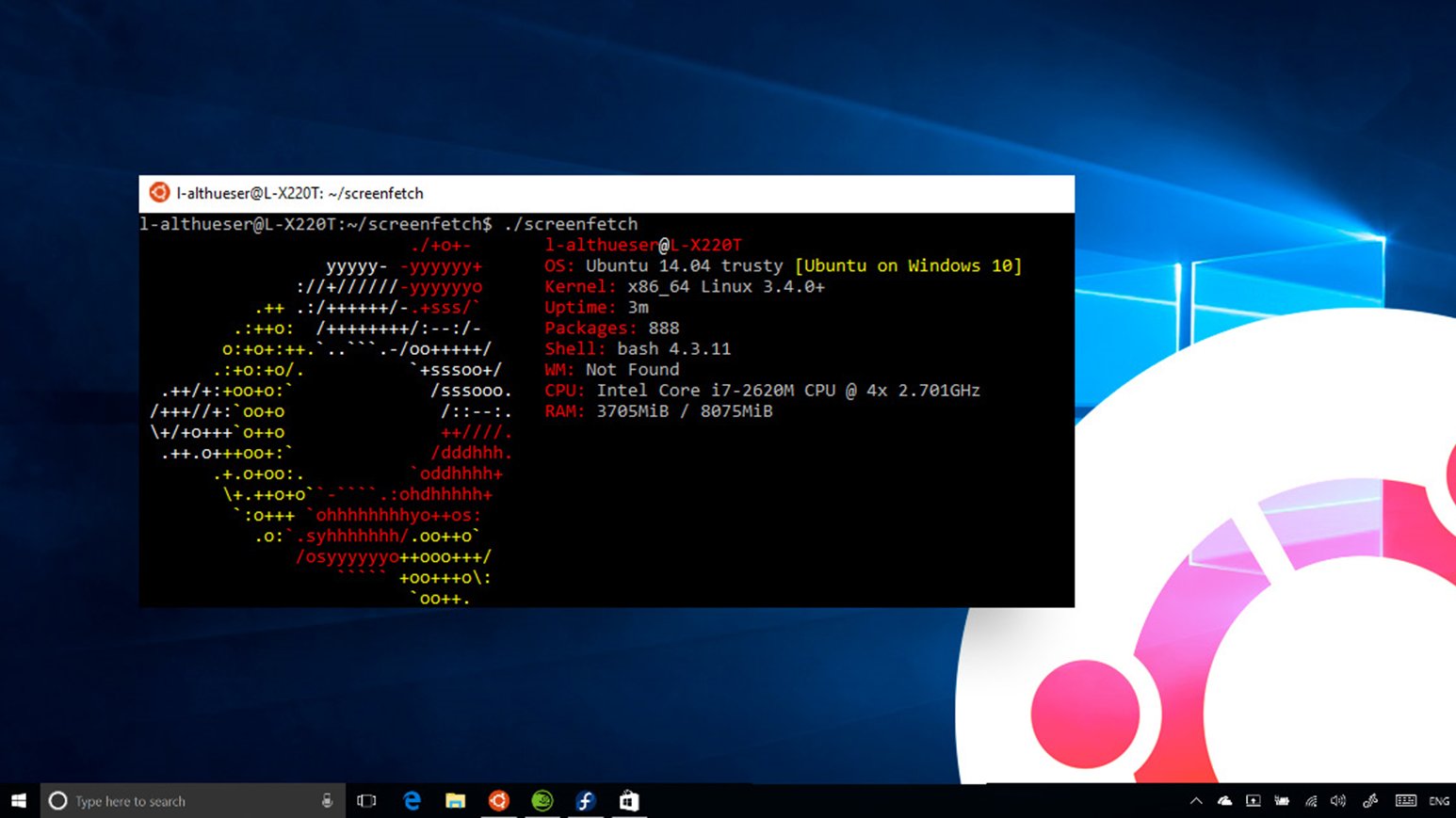Click the 'Shell: bash 4.3.11' line
The image size is (1456, 818).
pos(638,348)
